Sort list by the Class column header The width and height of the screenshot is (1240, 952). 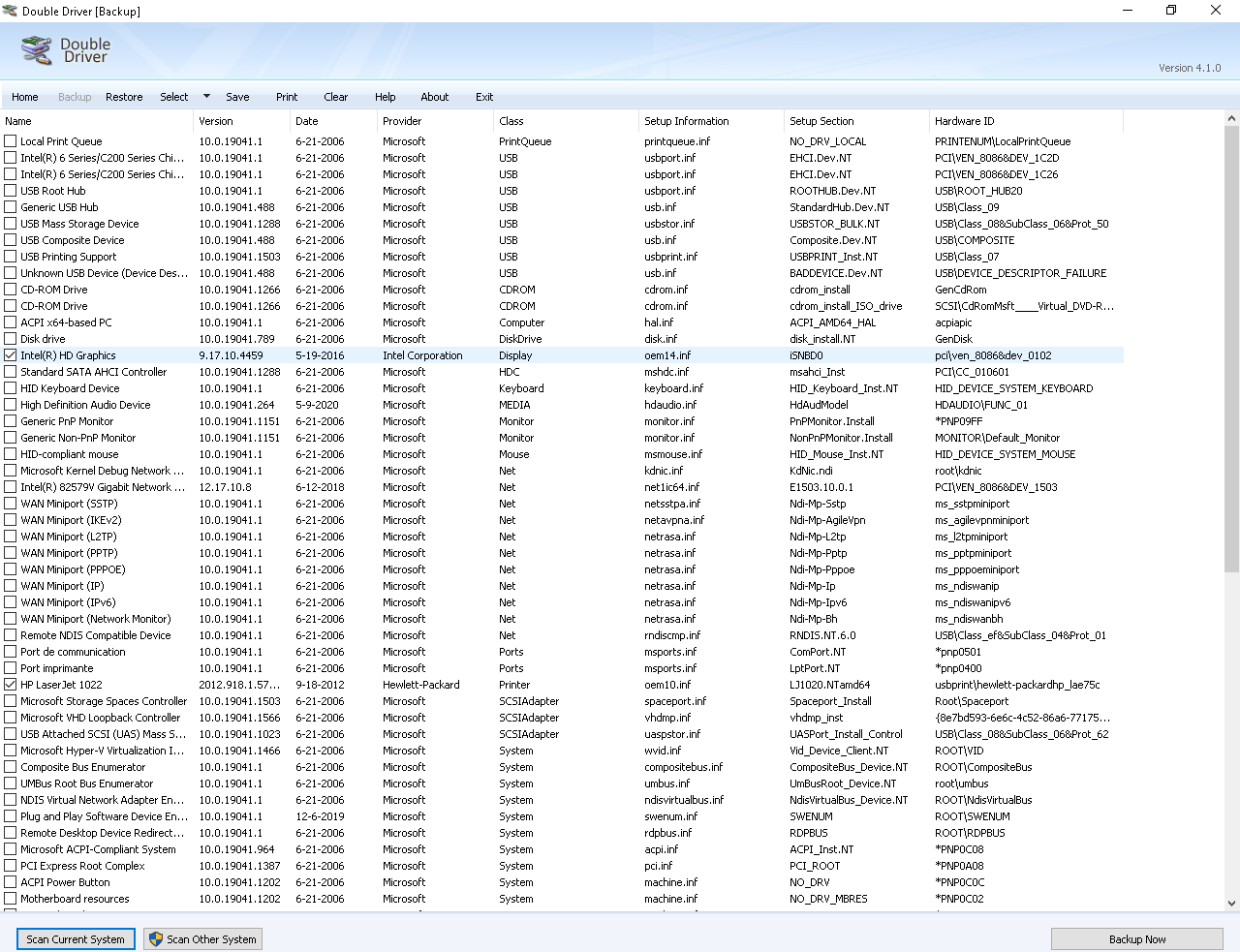(x=511, y=121)
